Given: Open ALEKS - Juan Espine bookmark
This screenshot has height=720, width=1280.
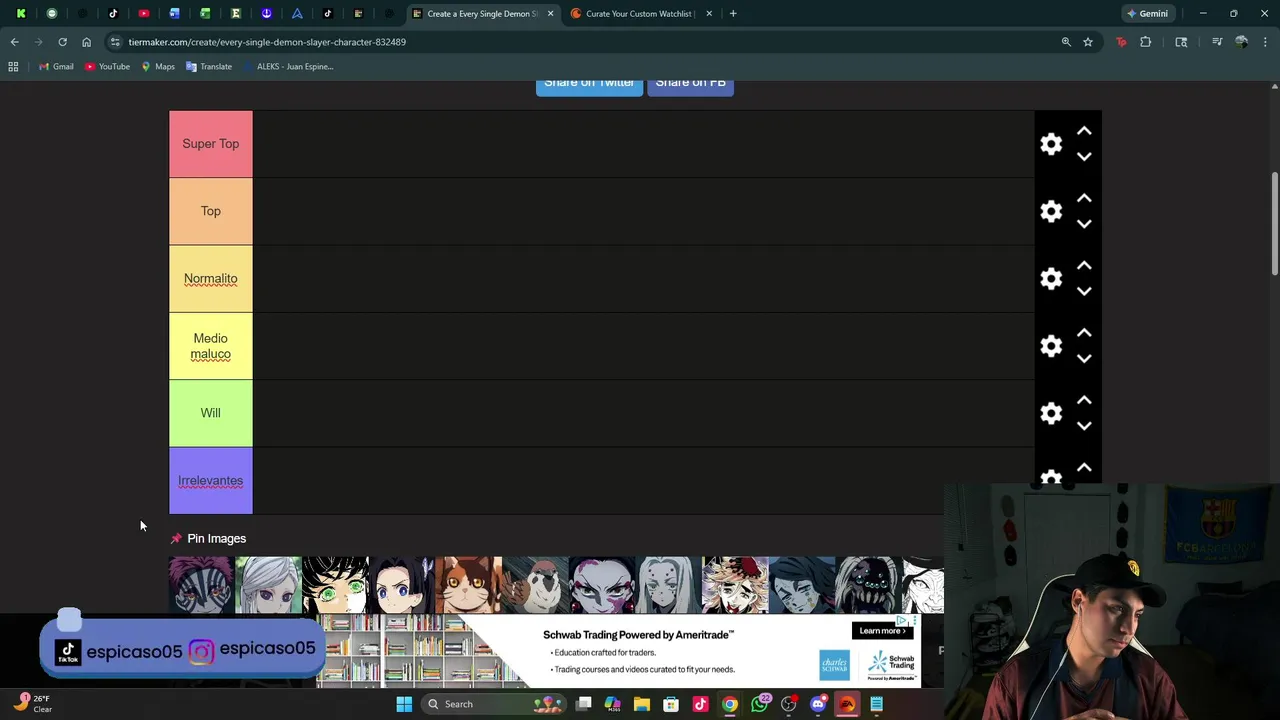Looking at the screenshot, I should tap(288, 67).
